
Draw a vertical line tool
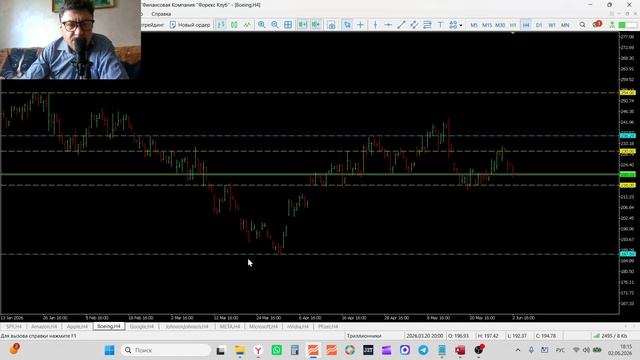pyautogui.click(x=375, y=25)
